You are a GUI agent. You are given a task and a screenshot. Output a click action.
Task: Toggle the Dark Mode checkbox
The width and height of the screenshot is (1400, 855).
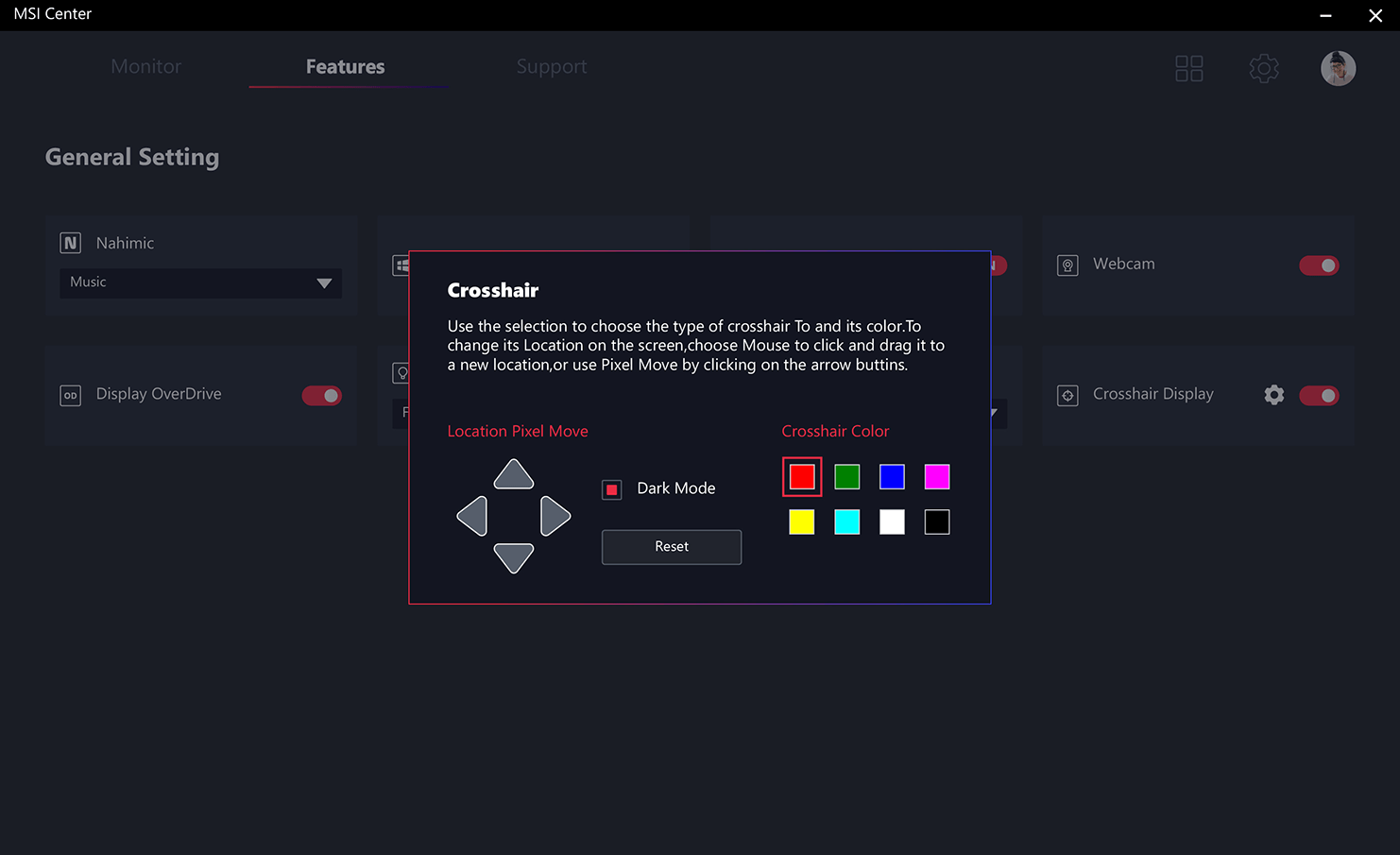(x=612, y=489)
